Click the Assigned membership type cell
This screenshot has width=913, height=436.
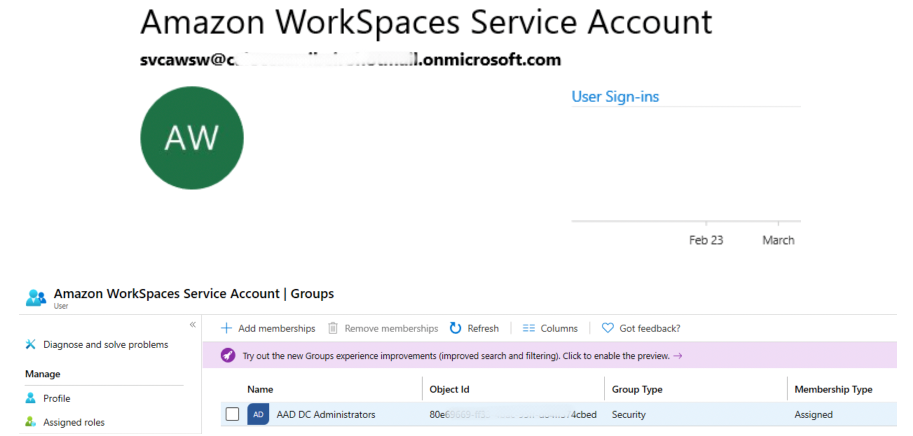813,414
